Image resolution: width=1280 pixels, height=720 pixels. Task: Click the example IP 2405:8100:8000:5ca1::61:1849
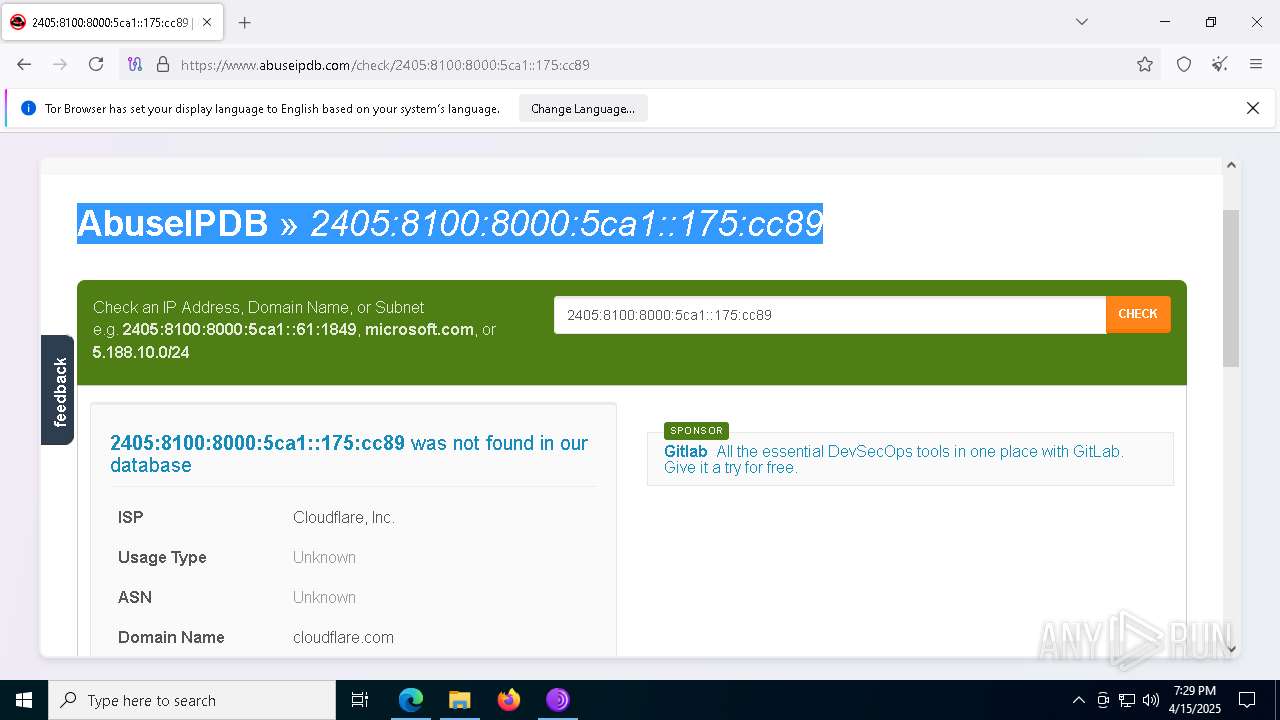pyautogui.click(x=239, y=329)
